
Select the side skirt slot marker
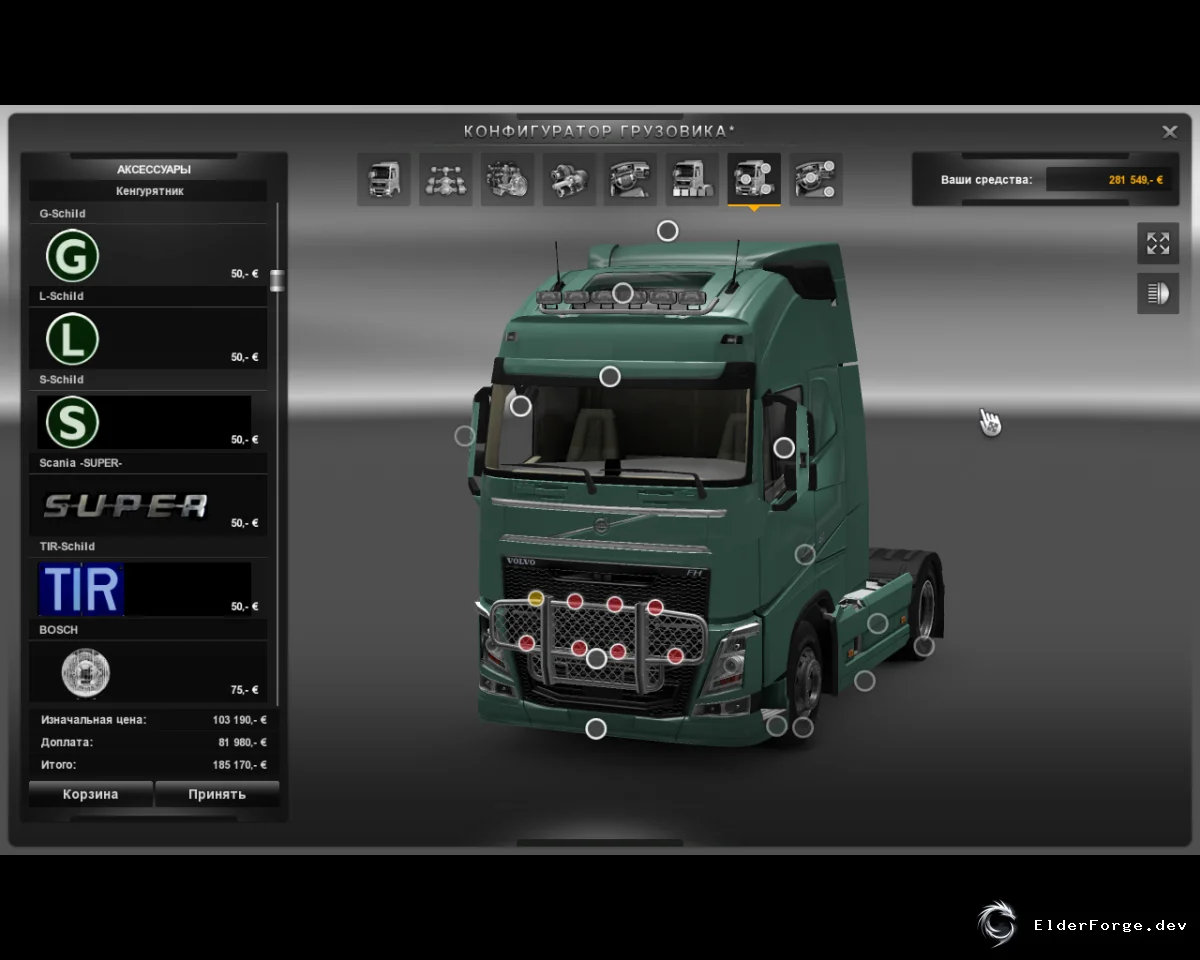877,624
